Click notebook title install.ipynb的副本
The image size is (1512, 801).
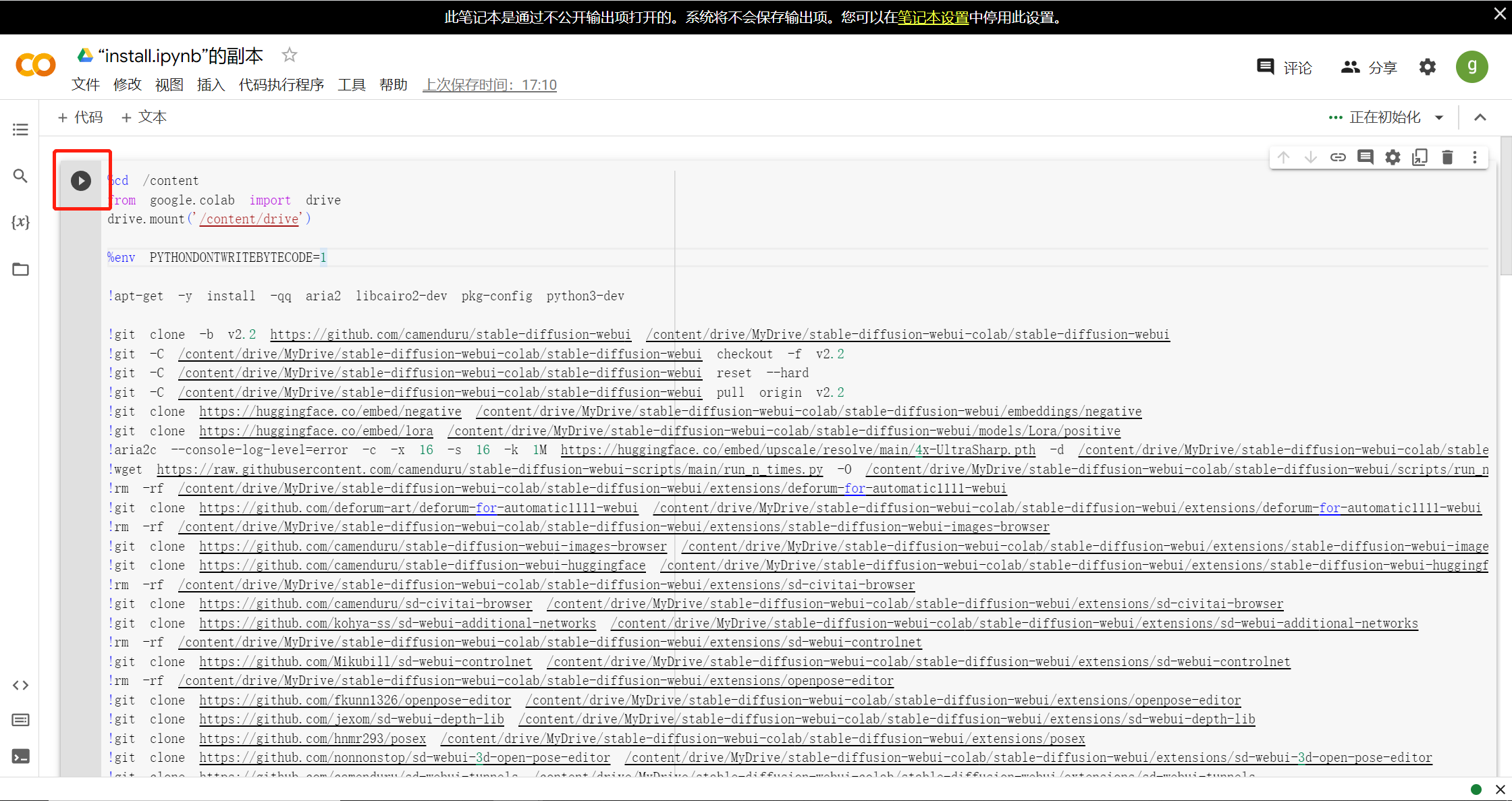[x=180, y=56]
